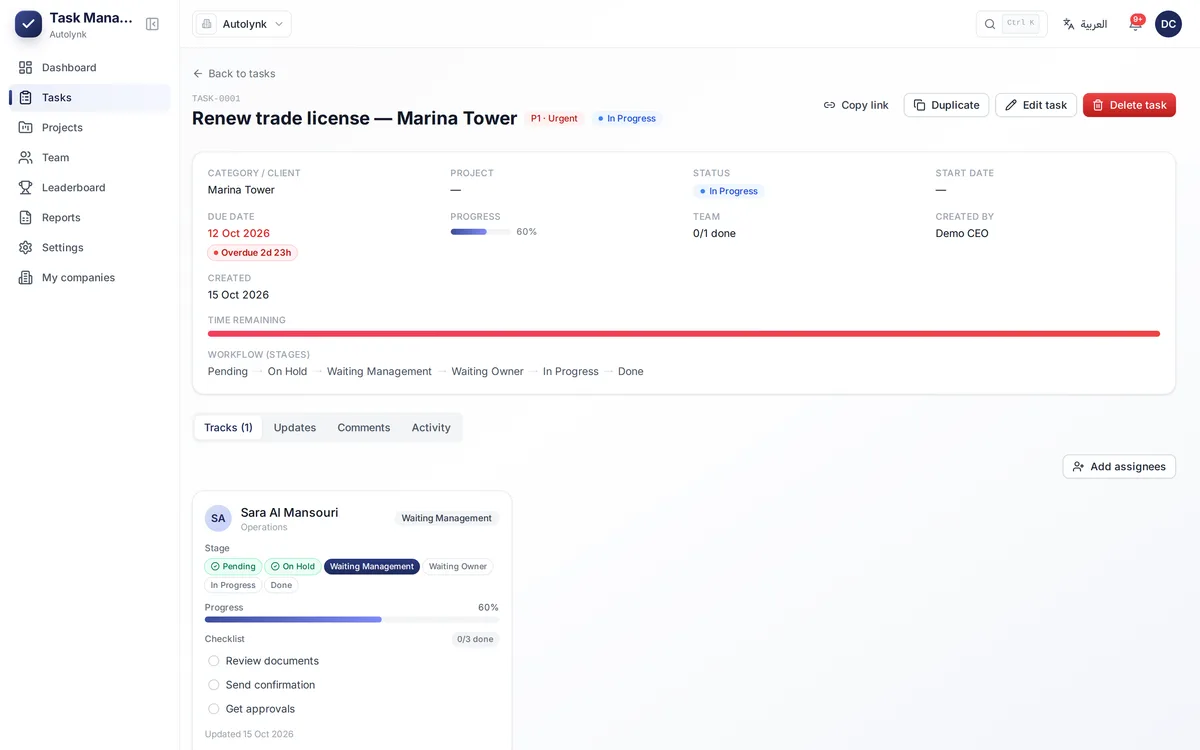Click the Tasks clipboard icon
Image resolution: width=1200 pixels, height=750 pixels.
pos(26,98)
